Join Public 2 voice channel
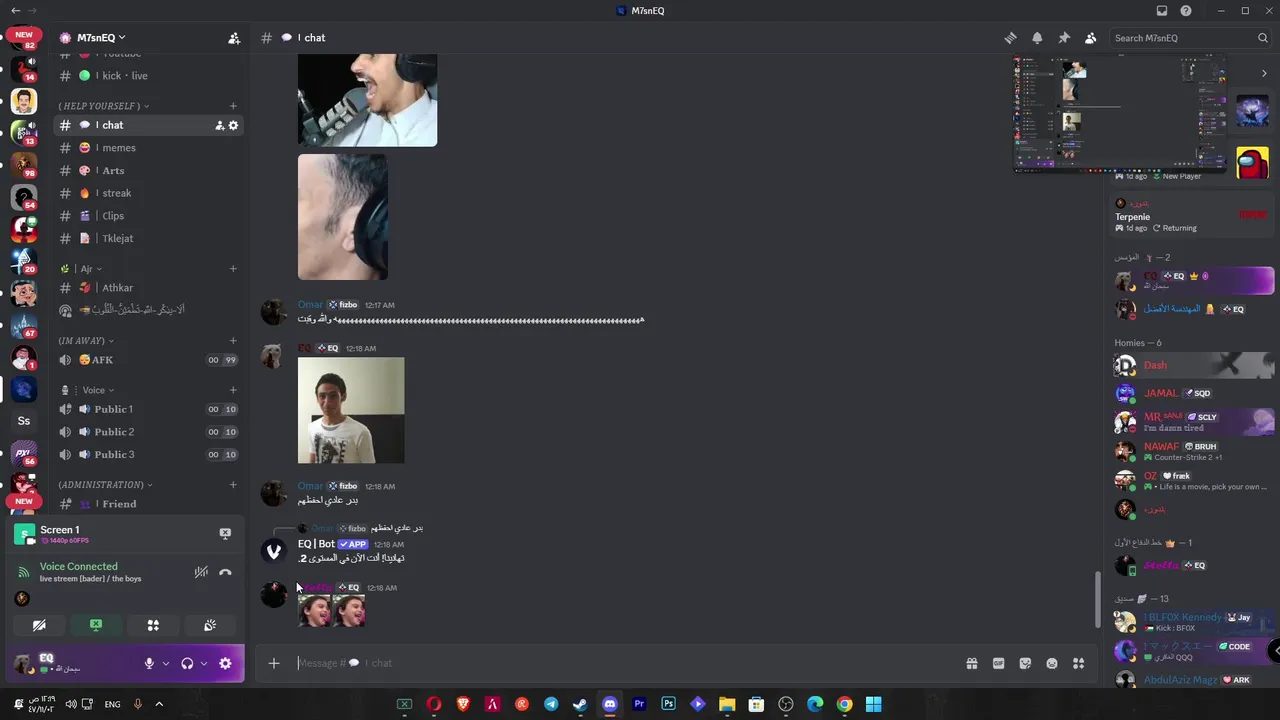The width and height of the screenshot is (1280, 720). 148,432
